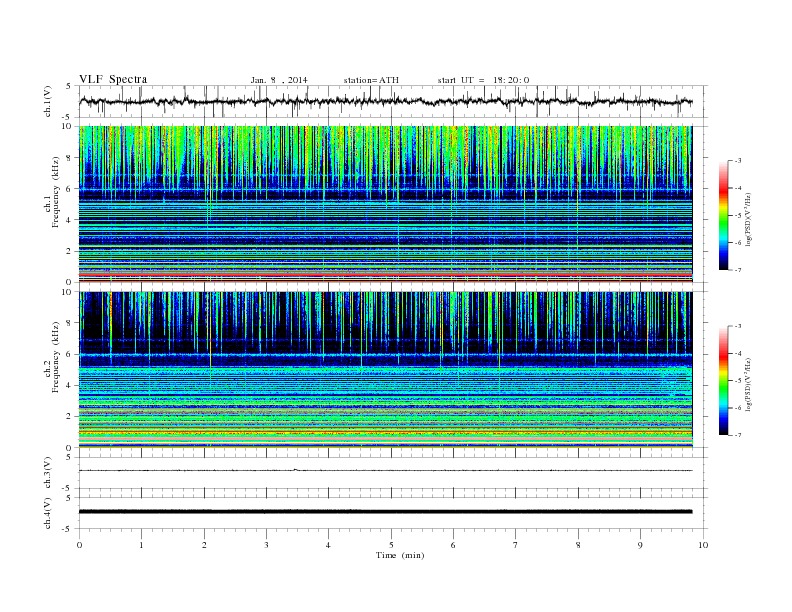Click the "ch.1(V)" axis label
The image size is (792, 612).
click(x=48, y=101)
